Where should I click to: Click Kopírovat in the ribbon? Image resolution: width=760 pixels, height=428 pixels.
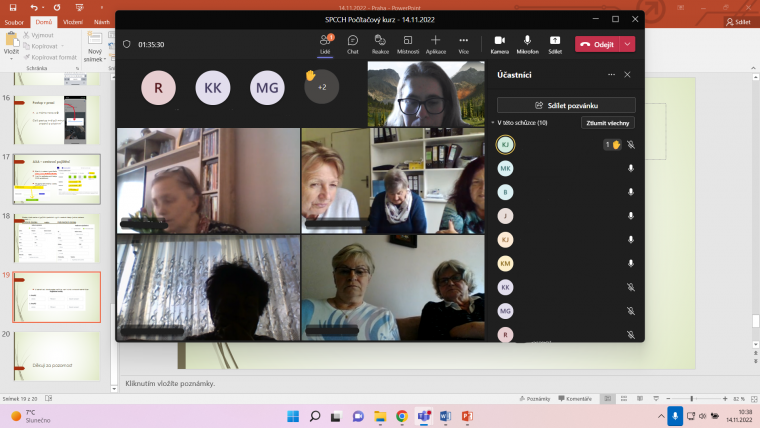[41, 47]
